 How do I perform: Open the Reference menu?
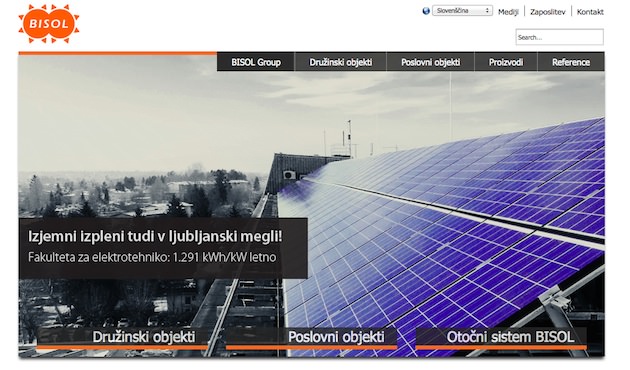[x=571, y=62]
